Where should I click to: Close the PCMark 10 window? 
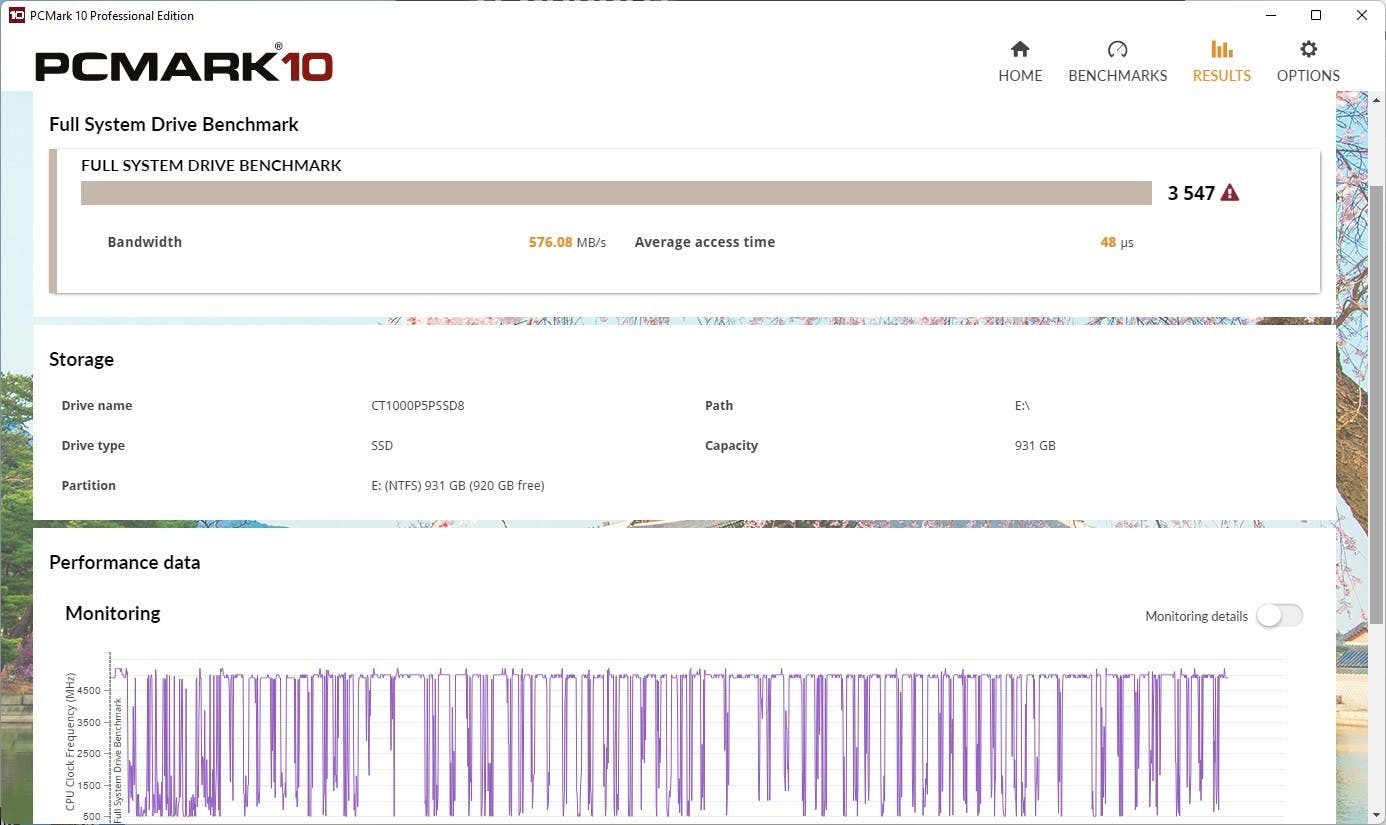click(1362, 15)
